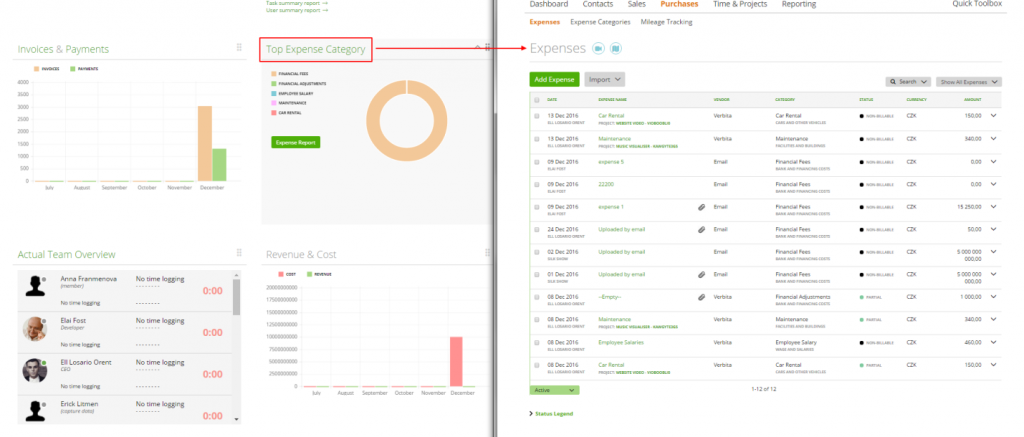Grab the Actual Team Overview widget drag handle

click(x=239, y=253)
